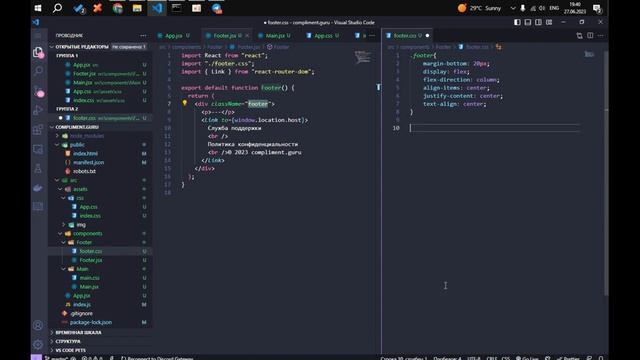
Task: Collapse the src folder
Action: [58, 180]
